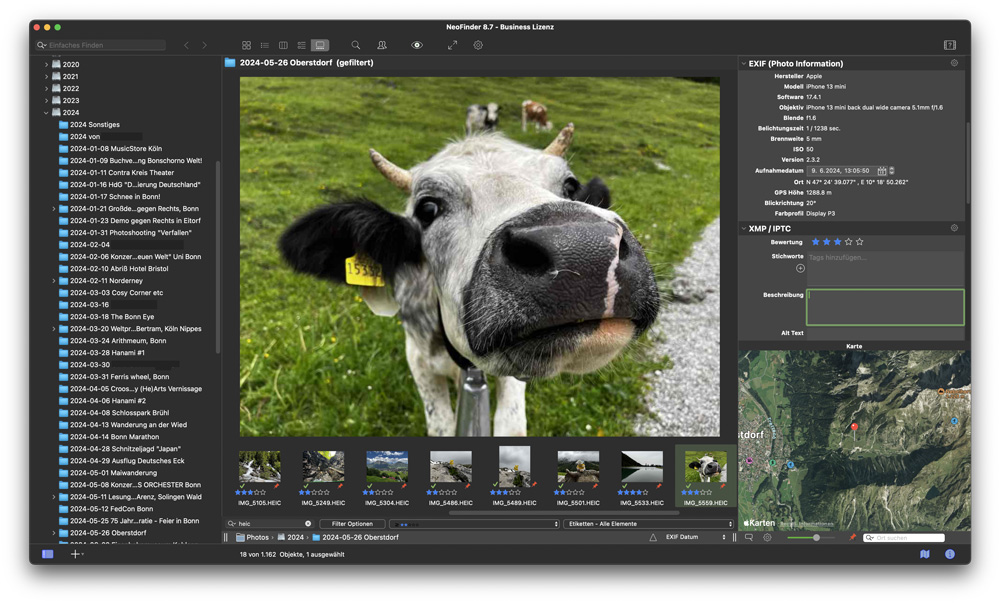Open the people finder toolbar icon

click(381, 45)
